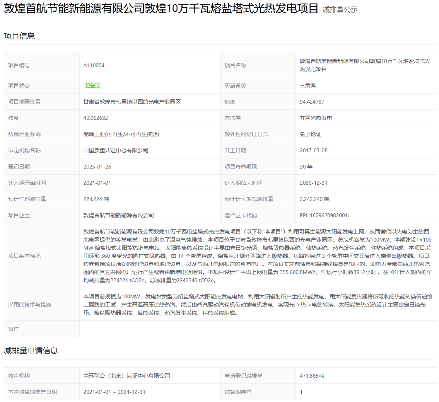
Task: Click the green status badge in the table
Action: [x=93, y=85]
